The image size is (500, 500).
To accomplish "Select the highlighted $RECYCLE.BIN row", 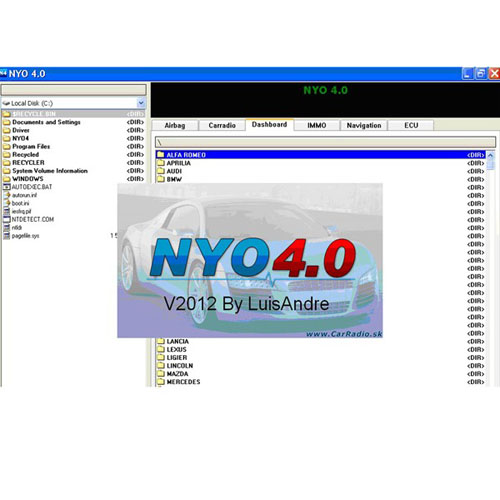I will (73, 114).
